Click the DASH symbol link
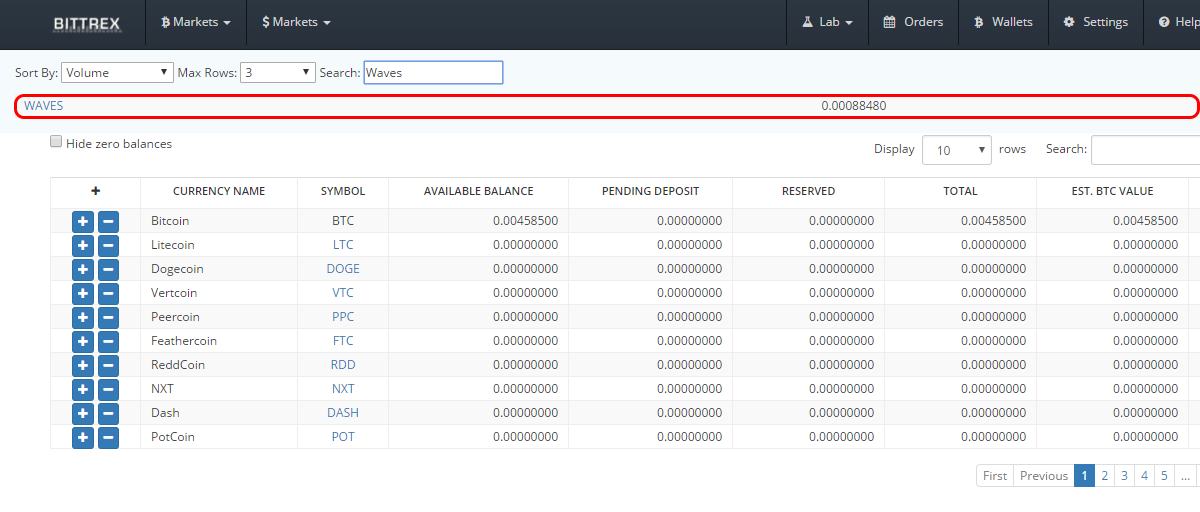 [x=343, y=413]
